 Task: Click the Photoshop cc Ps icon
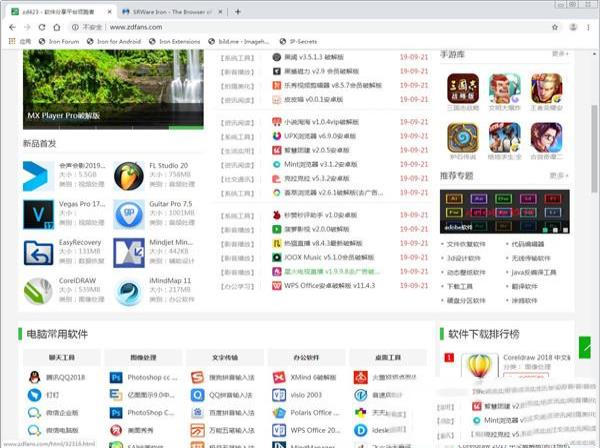(116, 378)
